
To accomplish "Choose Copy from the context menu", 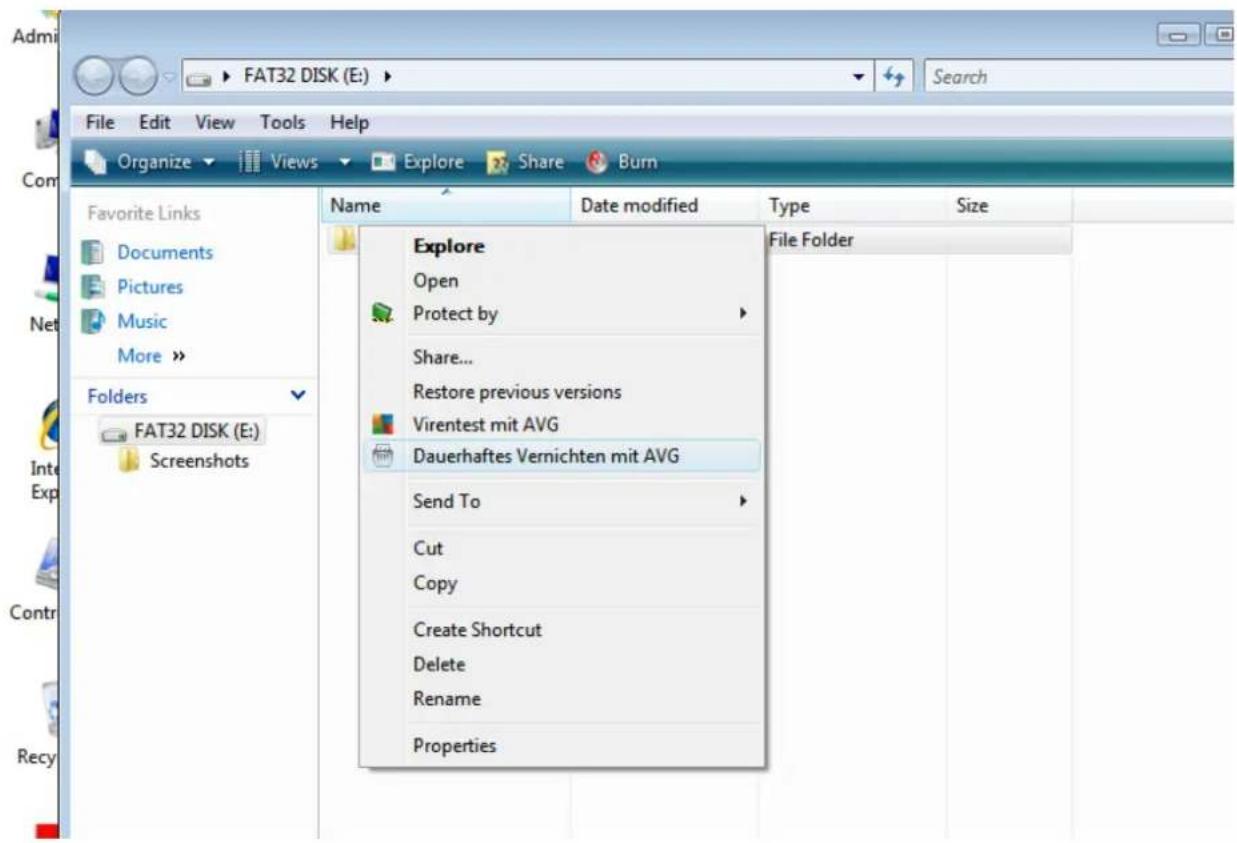I will (561, 583).
